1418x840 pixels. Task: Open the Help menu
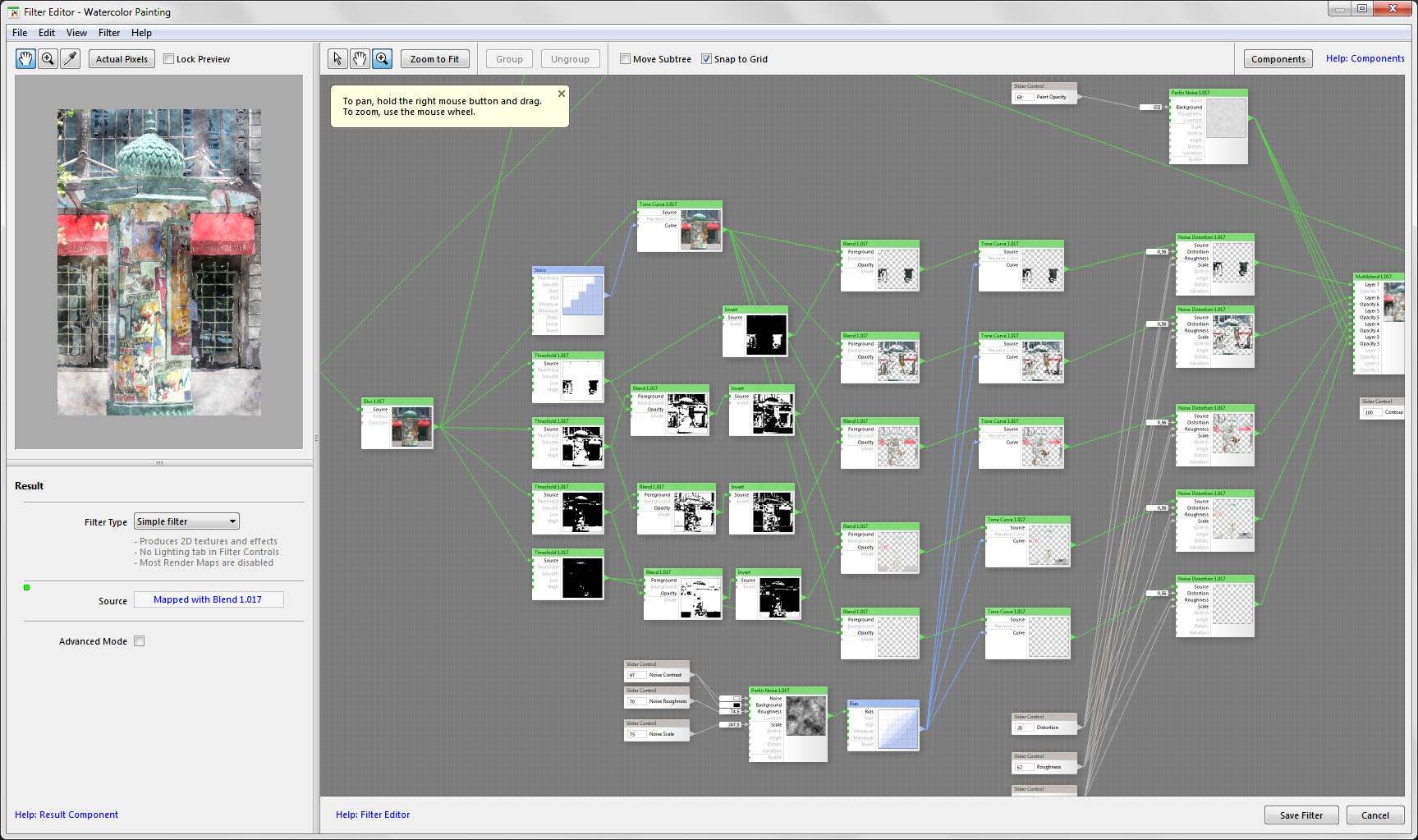tap(141, 33)
